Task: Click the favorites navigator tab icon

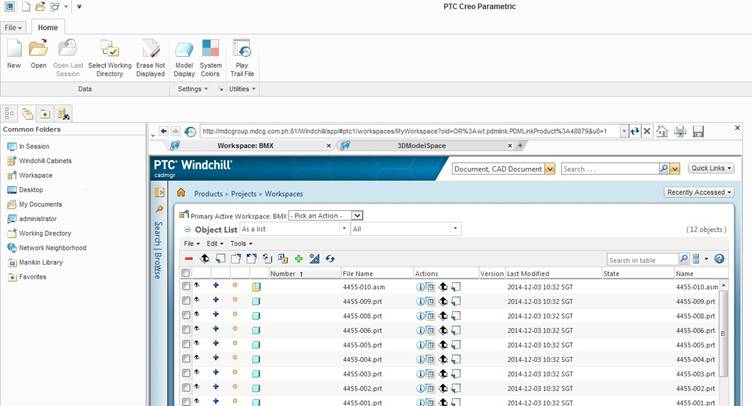Action: [x=45, y=114]
